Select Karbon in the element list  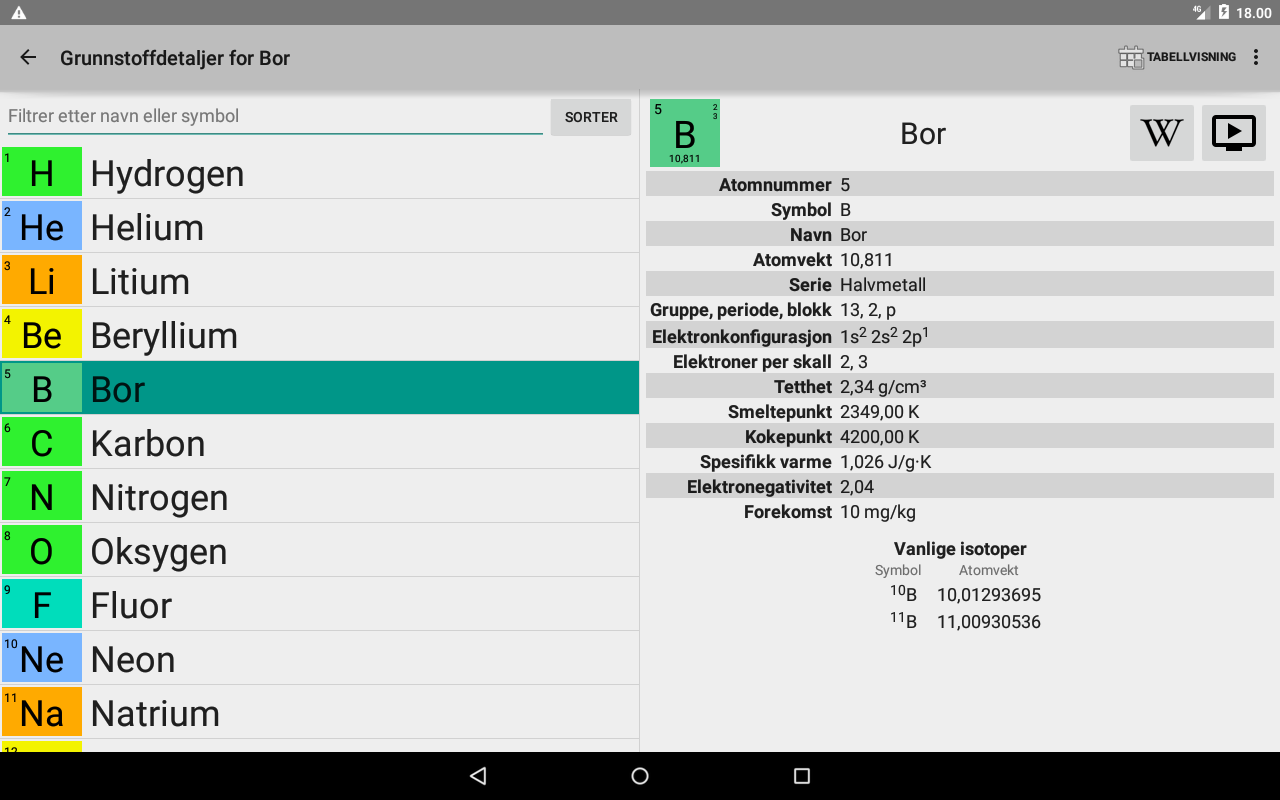[148, 443]
